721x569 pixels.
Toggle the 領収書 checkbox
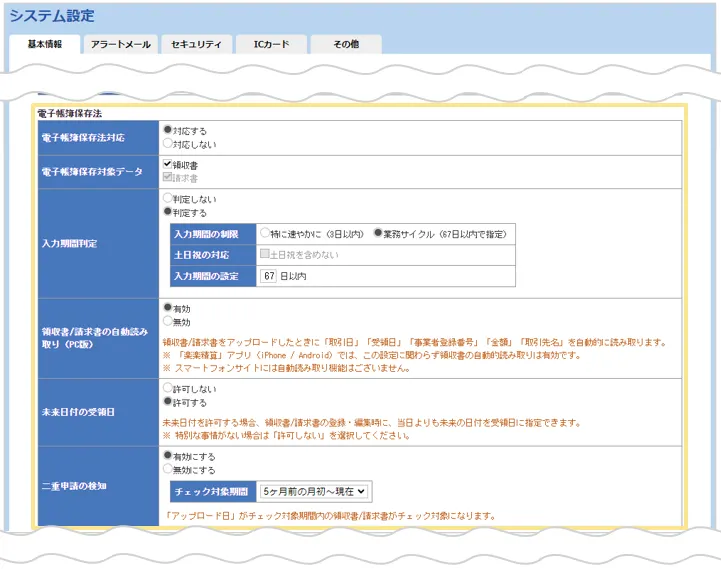pyautogui.click(x=168, y=162)
